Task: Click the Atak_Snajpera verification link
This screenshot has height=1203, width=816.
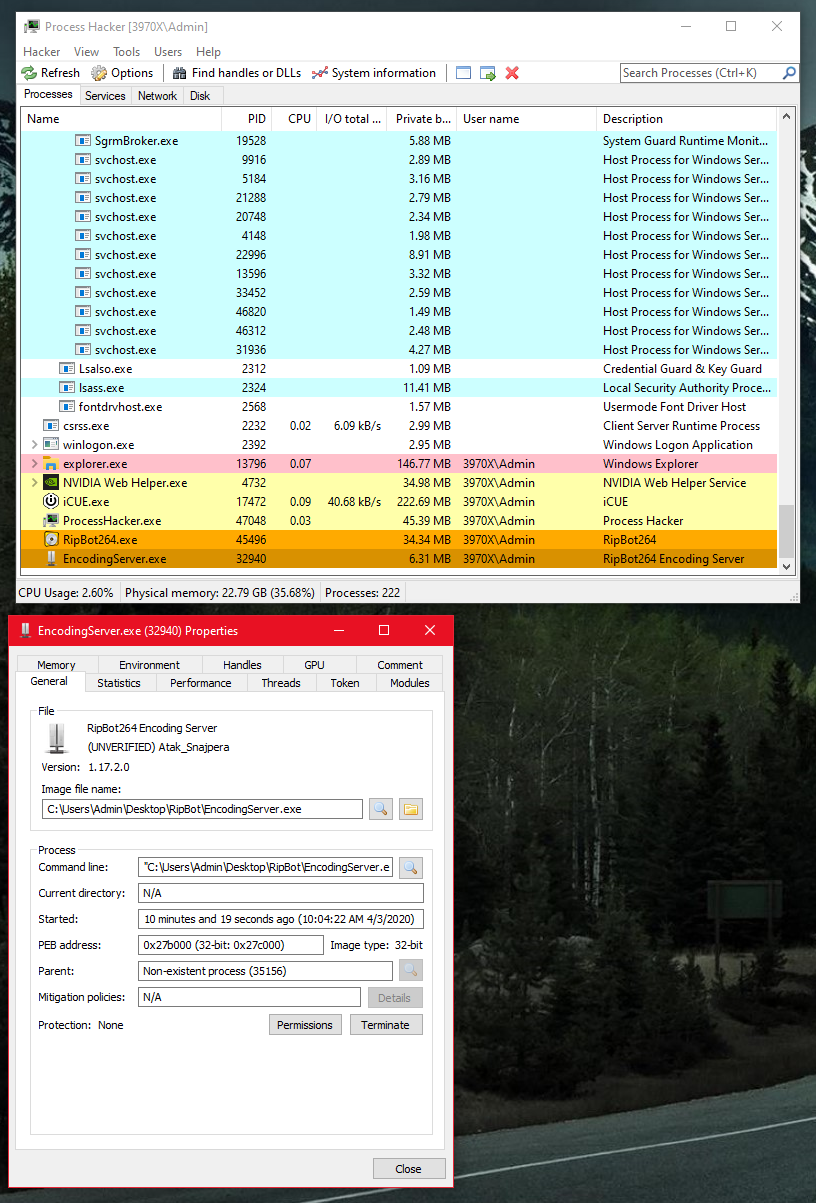Action: coord(158,747)
